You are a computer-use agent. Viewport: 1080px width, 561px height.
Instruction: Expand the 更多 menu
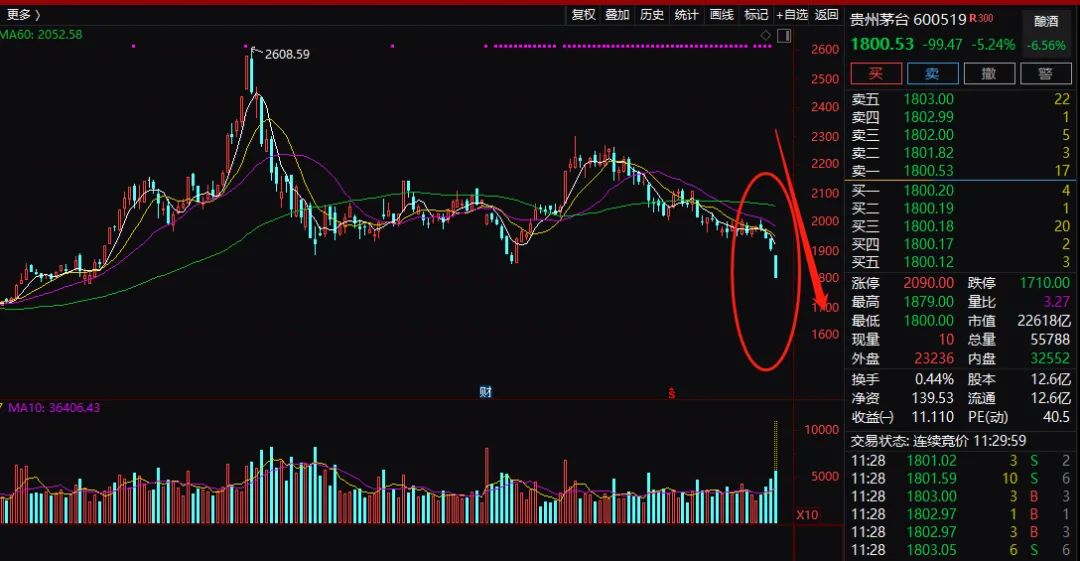[23, 14]
